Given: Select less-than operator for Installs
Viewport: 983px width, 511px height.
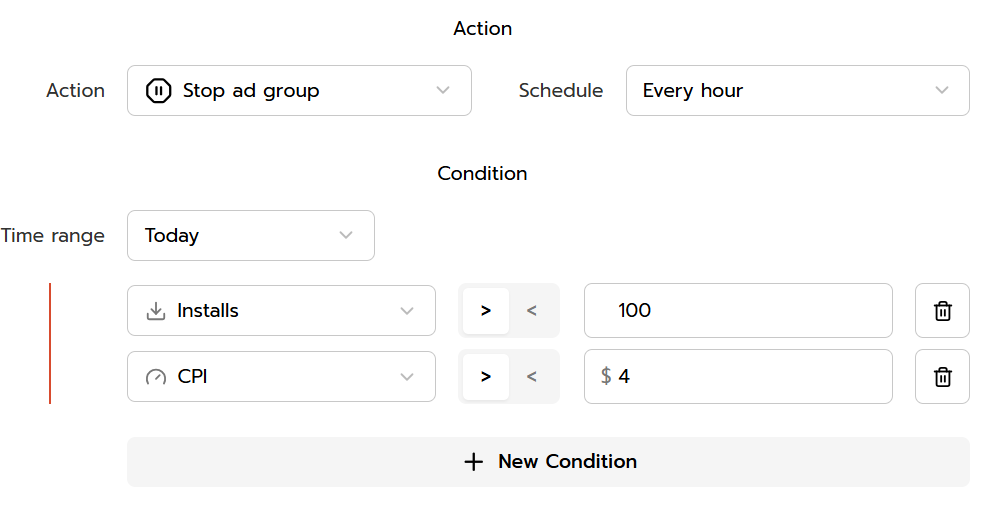Looking at the screenshot, I should click(532, 311).
